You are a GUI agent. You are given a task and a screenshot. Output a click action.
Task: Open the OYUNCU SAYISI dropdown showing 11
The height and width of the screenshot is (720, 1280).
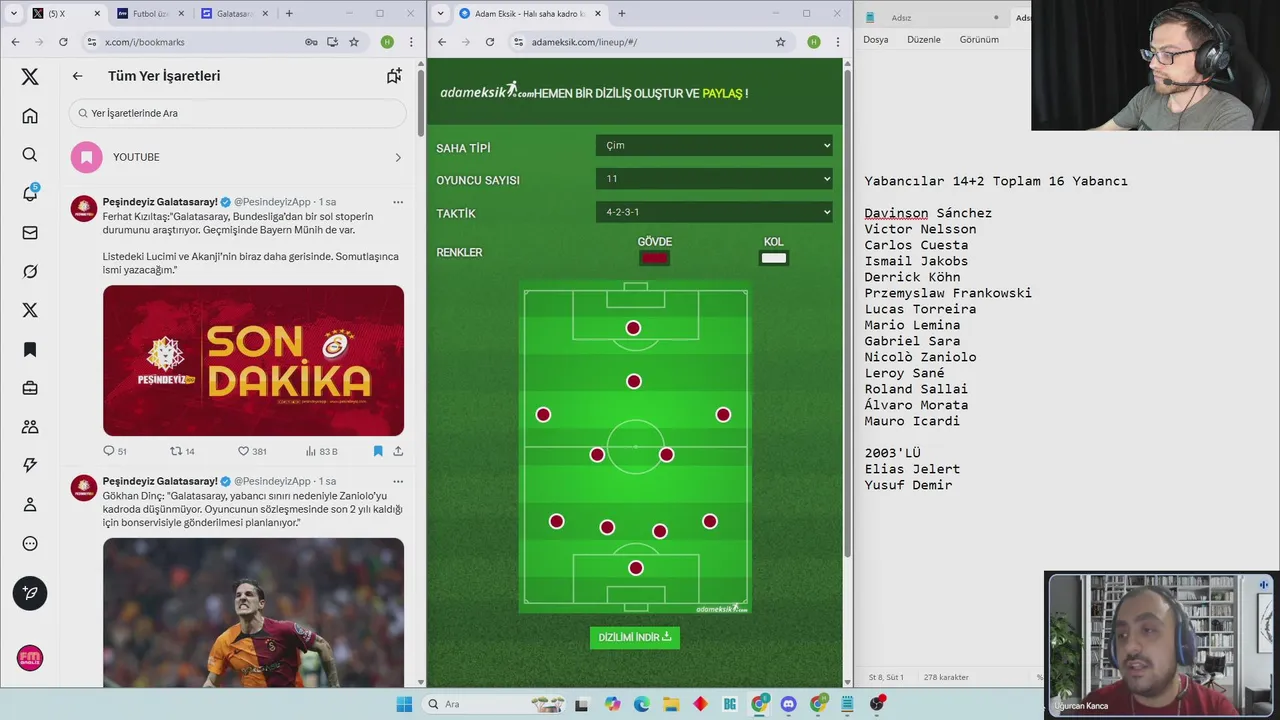point(714,179)
